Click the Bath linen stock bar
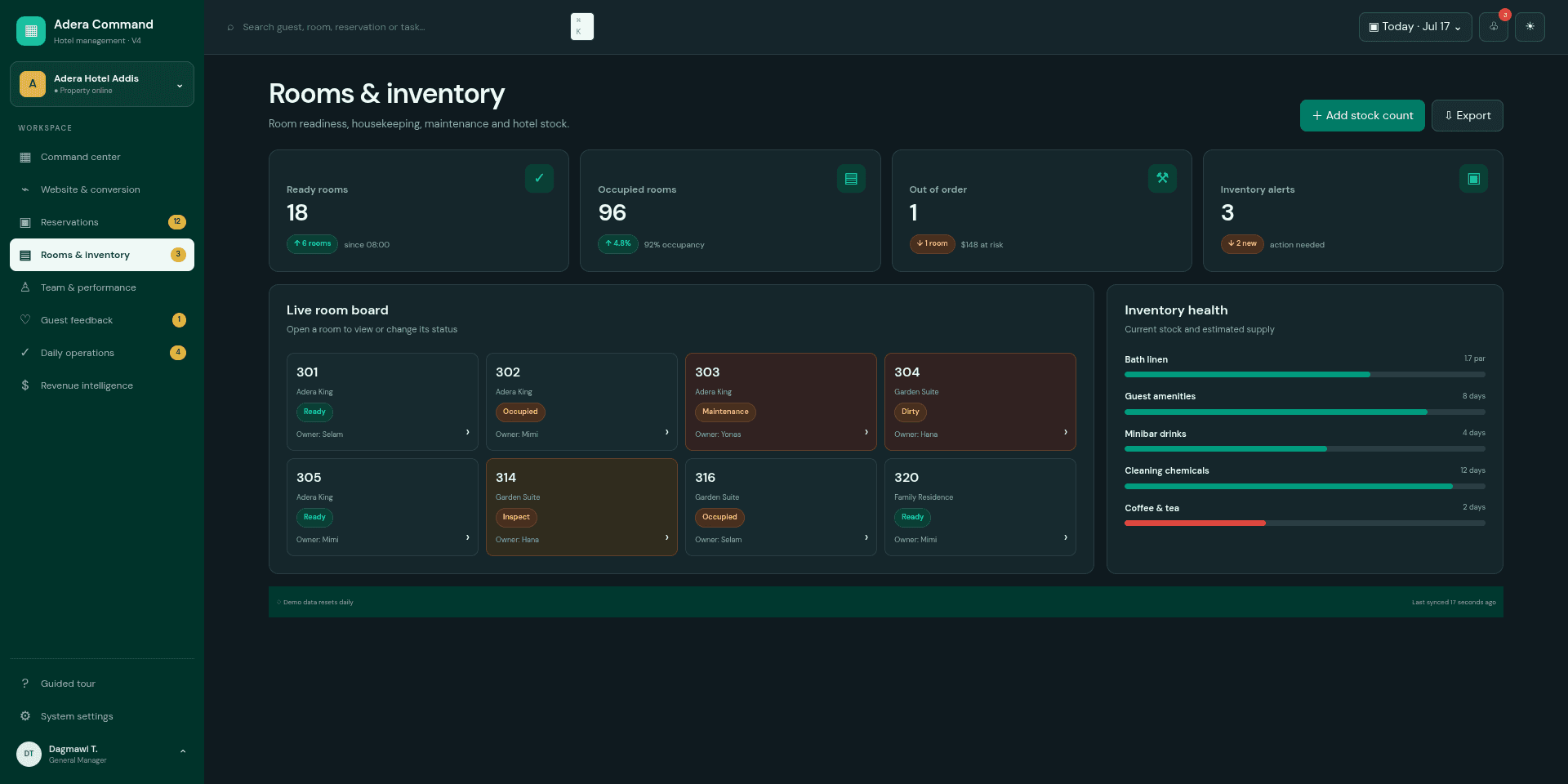The height and width of the screenshot is (784, 1568). coord(1305,375)
